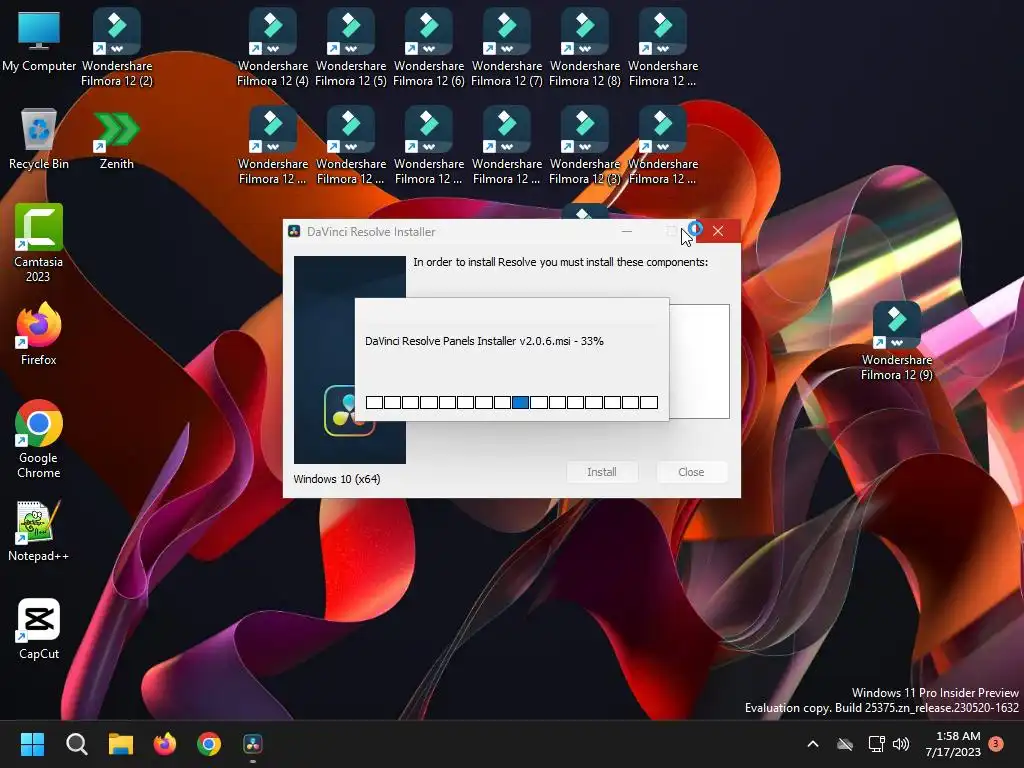Open notifications badge in system tray

point(996,743)
